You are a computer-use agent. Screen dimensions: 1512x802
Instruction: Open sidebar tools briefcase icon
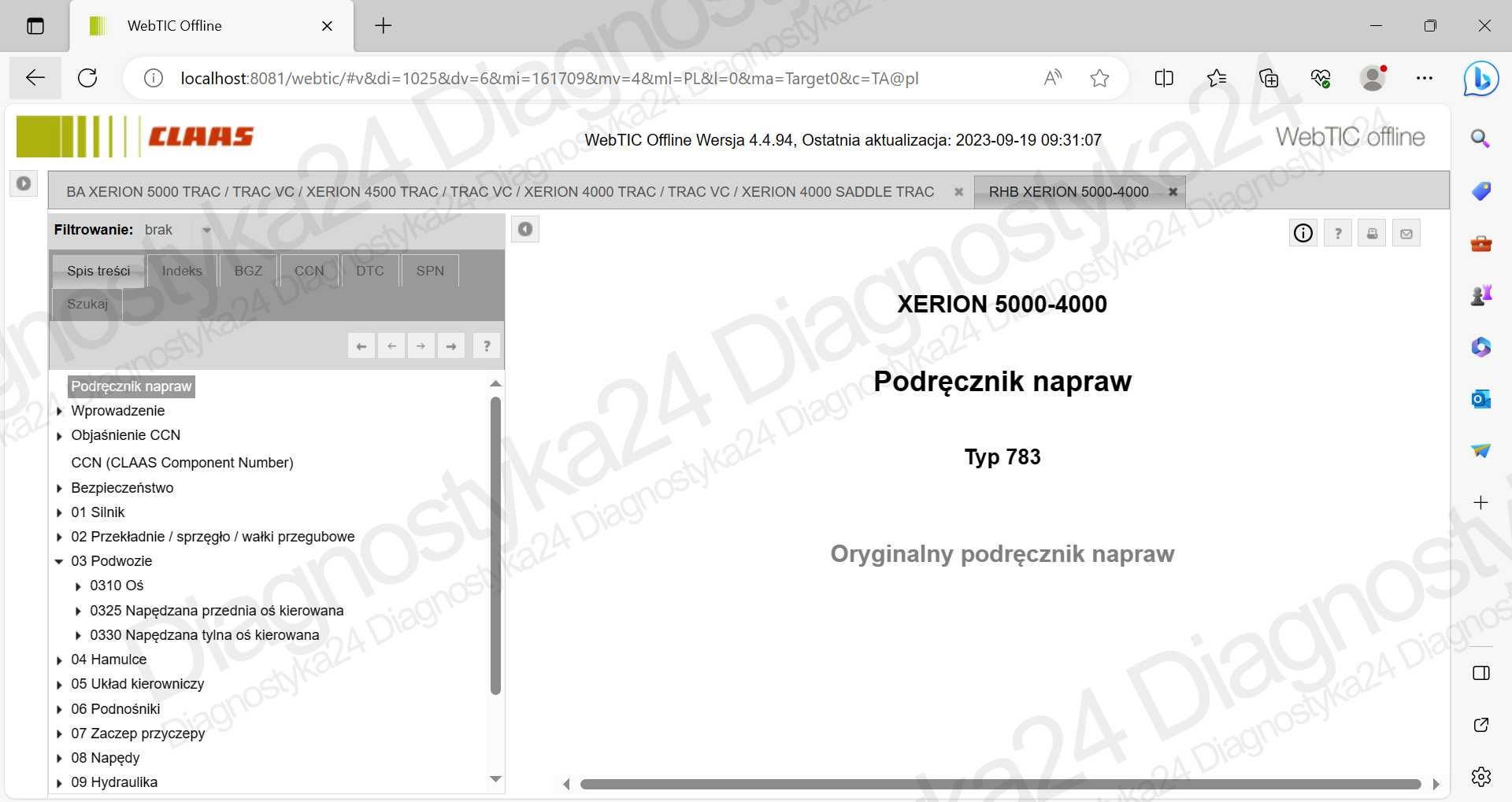click(x=1480, y=243)
